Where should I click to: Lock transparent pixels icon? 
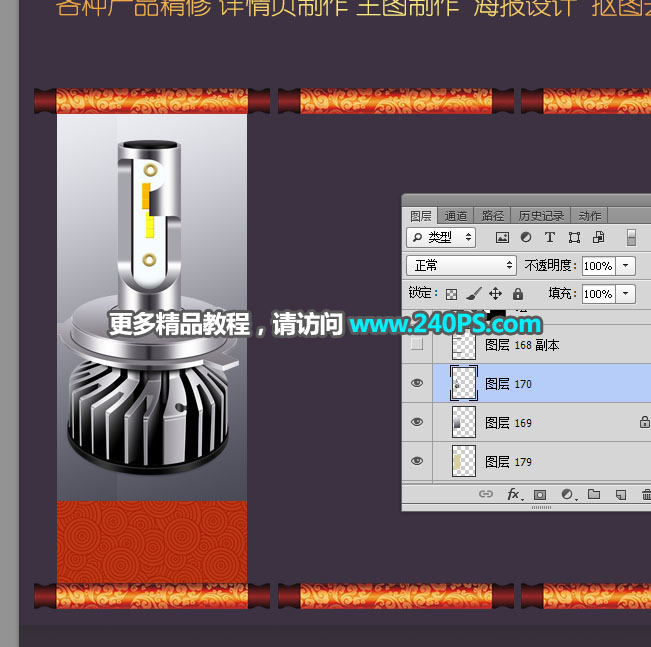451,294
